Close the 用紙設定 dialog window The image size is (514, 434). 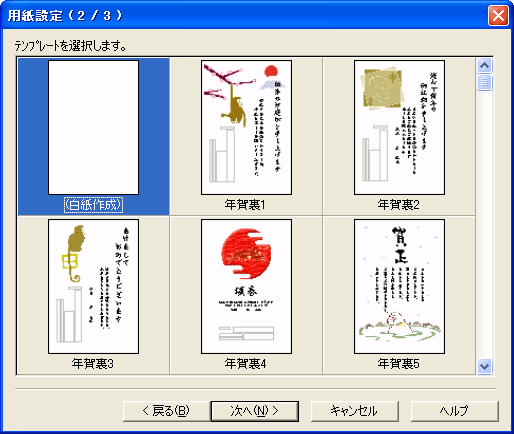498,15
